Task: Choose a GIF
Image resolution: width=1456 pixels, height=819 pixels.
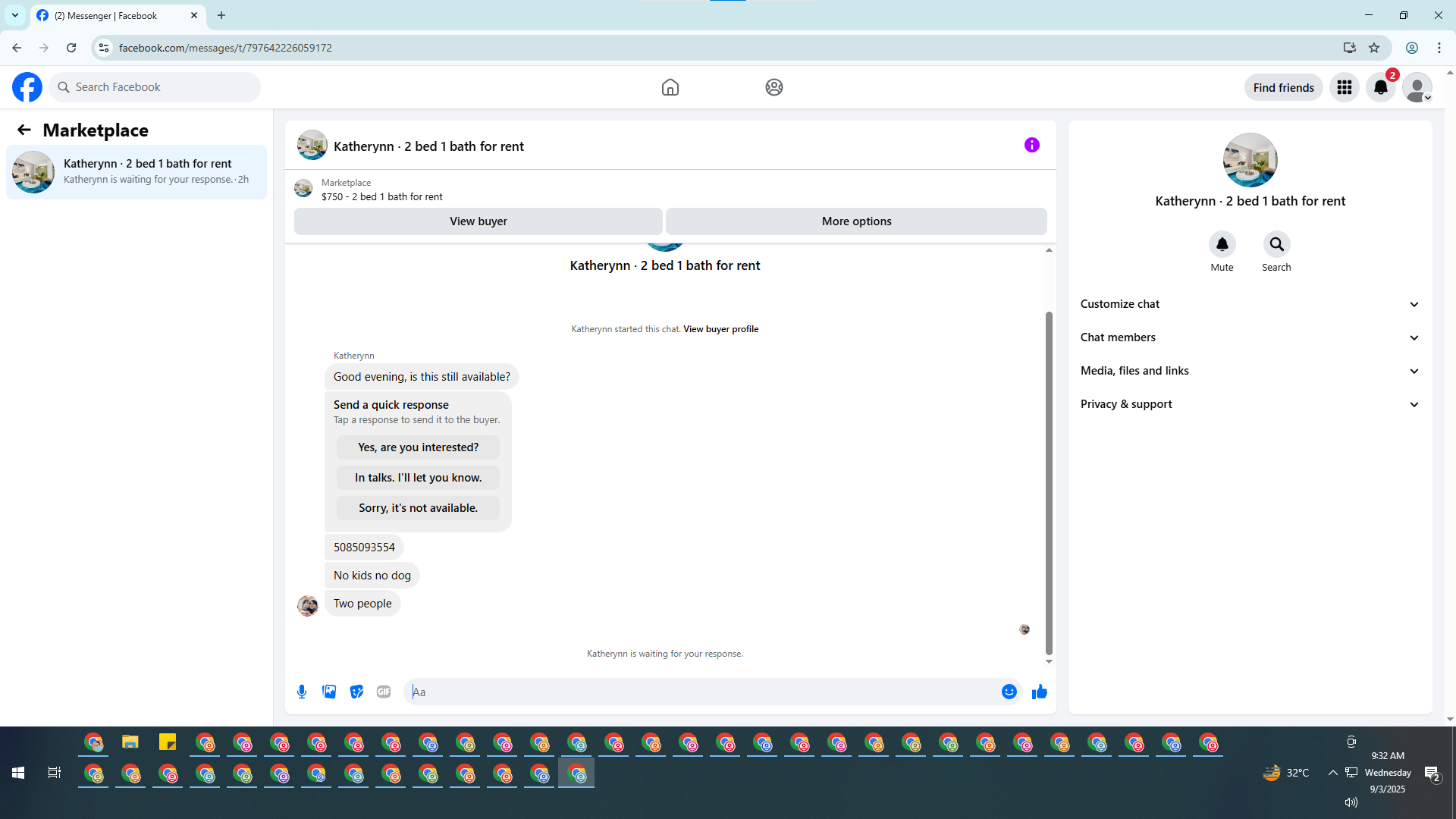Action: click(384, 692)
